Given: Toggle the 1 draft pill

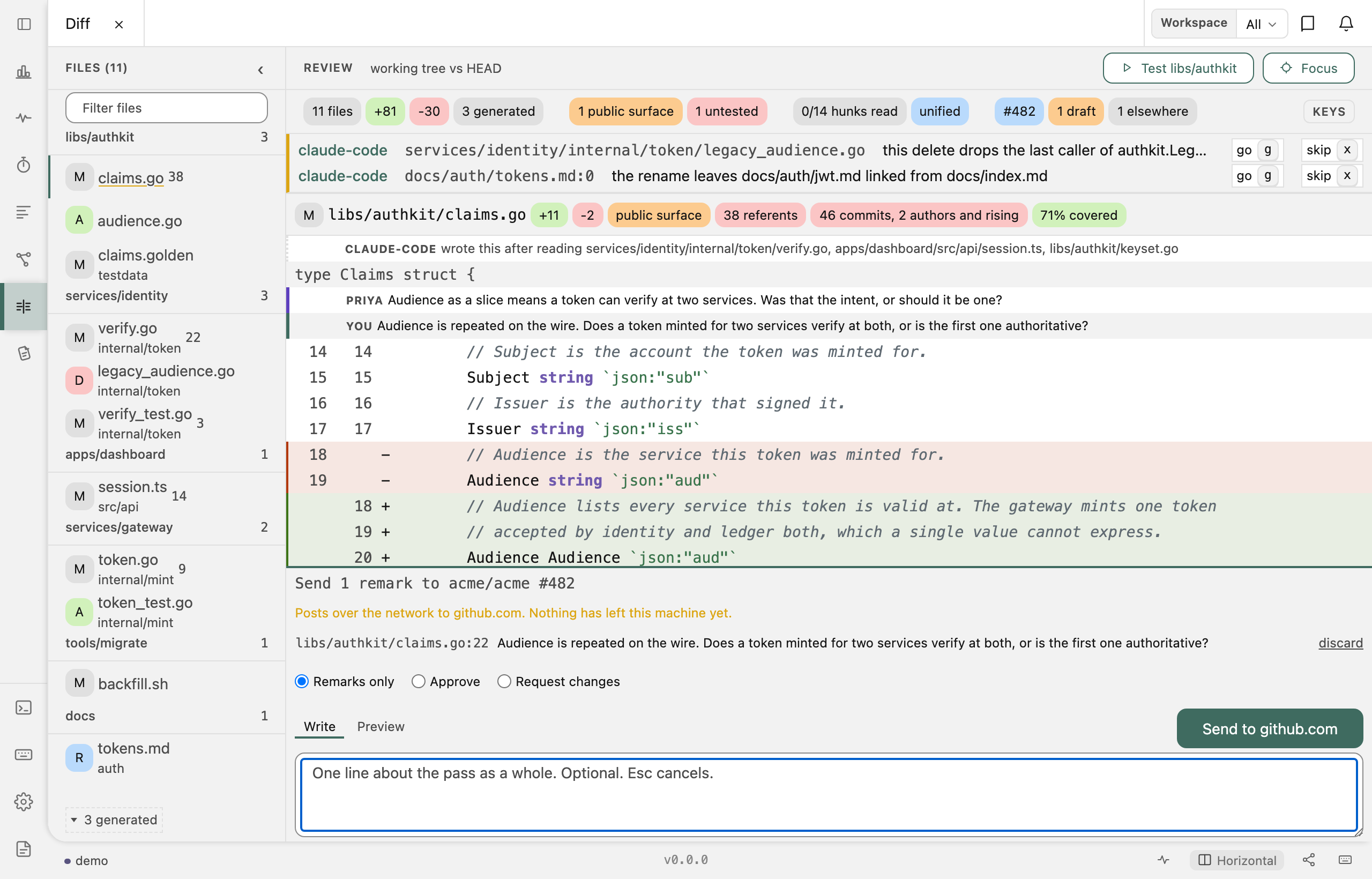Looking at the screenshot, I should (1076, 111).
